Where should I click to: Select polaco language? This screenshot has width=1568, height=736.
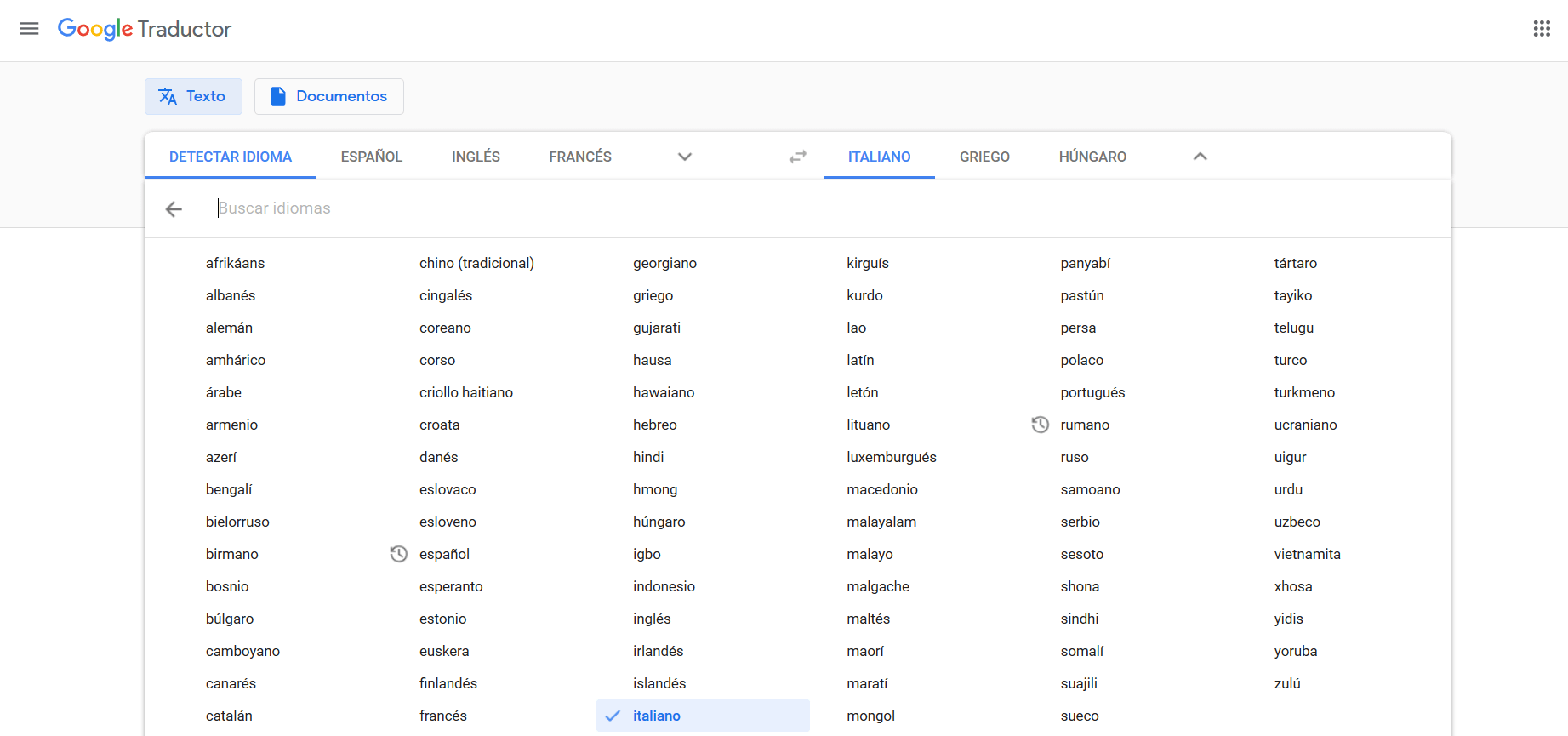point(1082,360)
